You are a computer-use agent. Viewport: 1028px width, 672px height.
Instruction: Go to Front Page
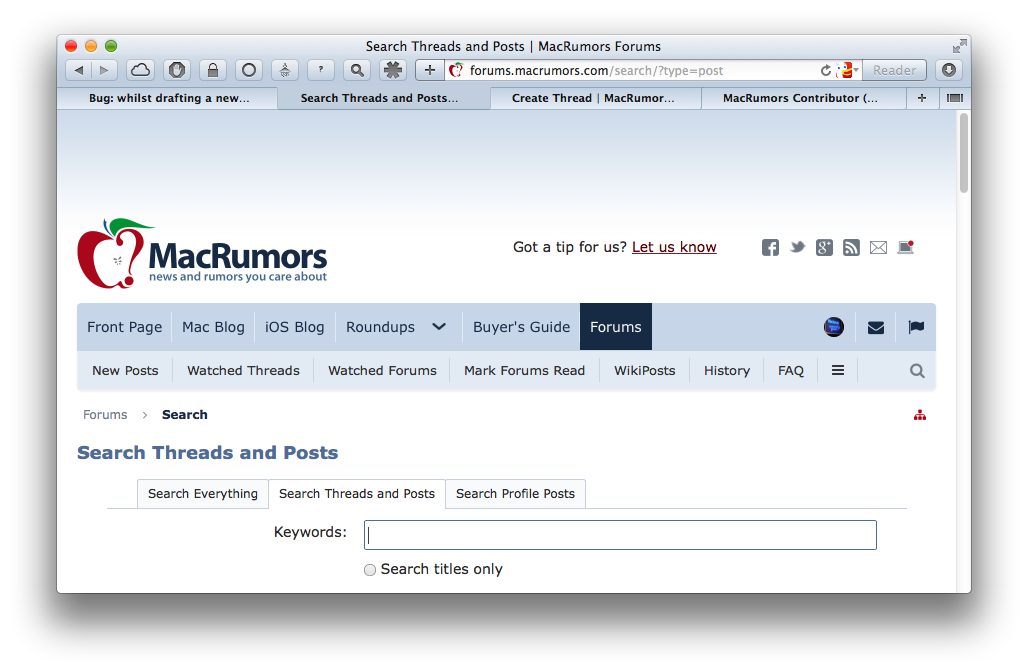coord(125,326)
